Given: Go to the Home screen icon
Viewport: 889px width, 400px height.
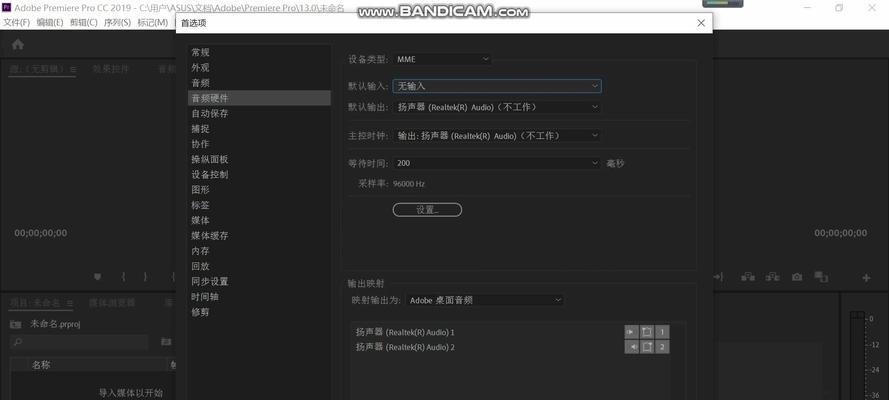Looking at the screenshot, I should [18, 44].
